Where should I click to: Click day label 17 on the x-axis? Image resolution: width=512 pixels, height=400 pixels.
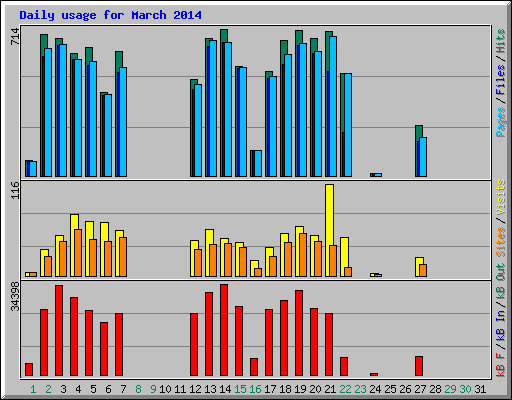point(270,389)
